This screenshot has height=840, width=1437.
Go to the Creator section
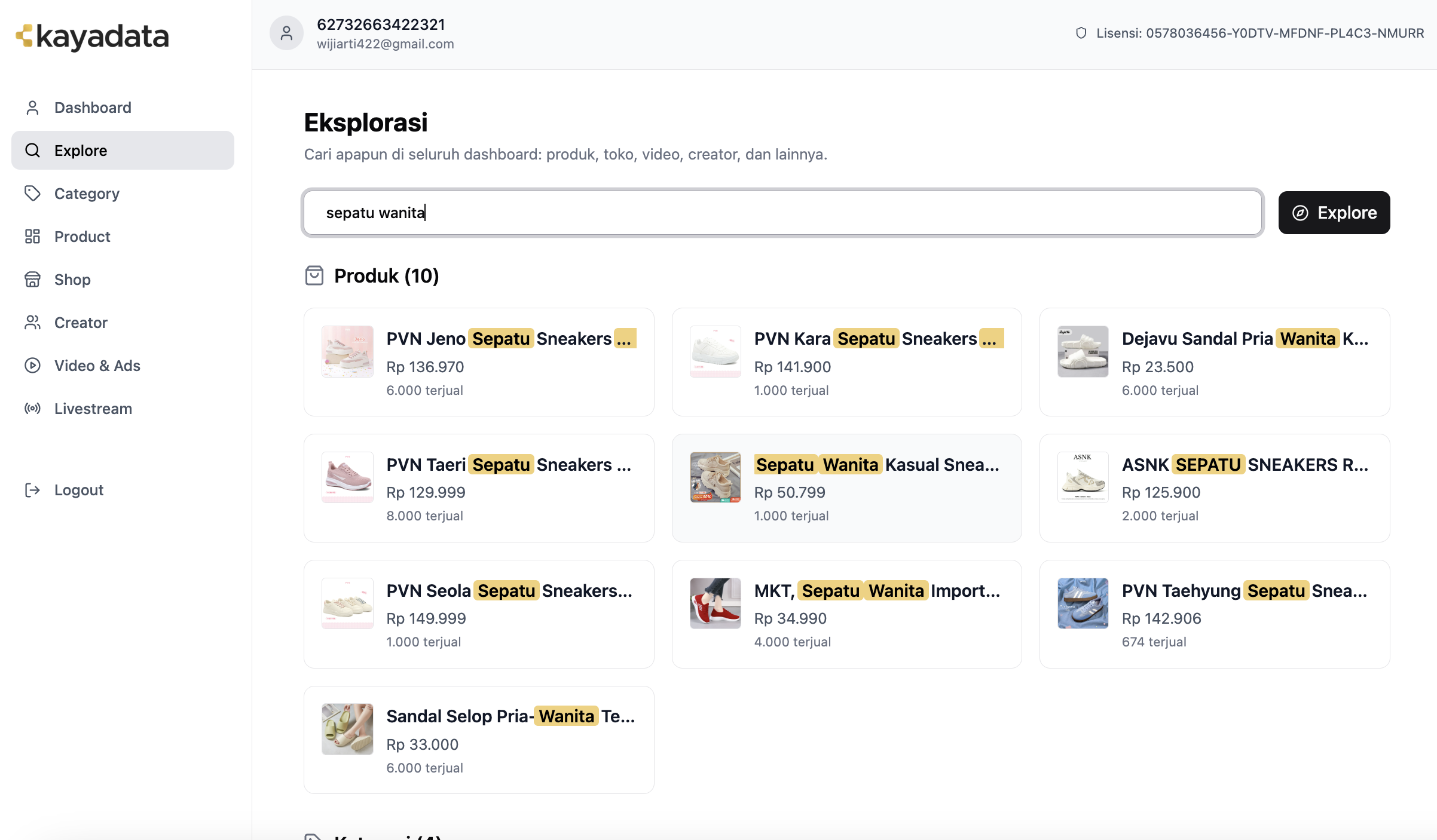pos(81,323)
